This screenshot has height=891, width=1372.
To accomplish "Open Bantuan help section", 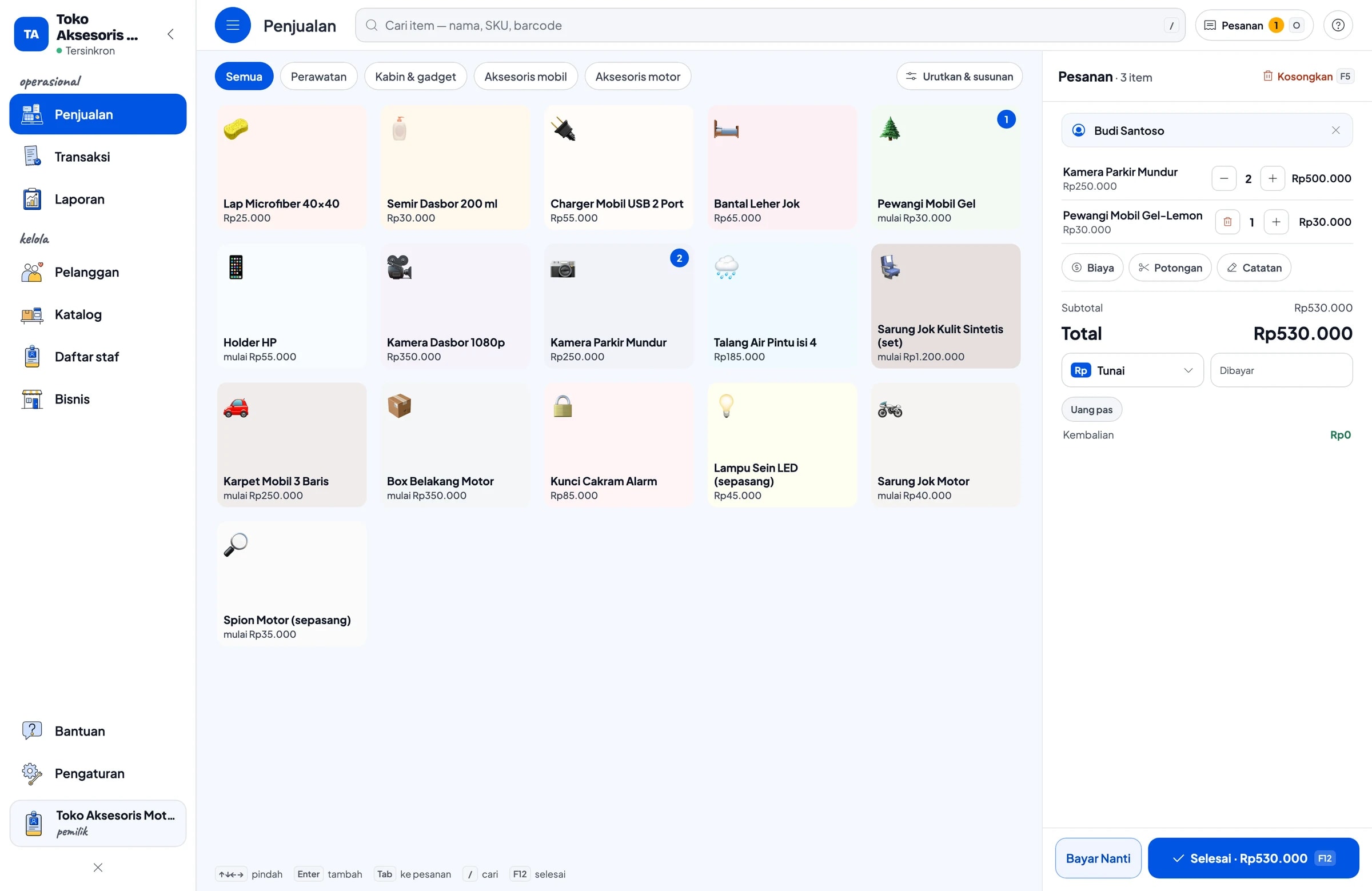I will click(98, 731).
